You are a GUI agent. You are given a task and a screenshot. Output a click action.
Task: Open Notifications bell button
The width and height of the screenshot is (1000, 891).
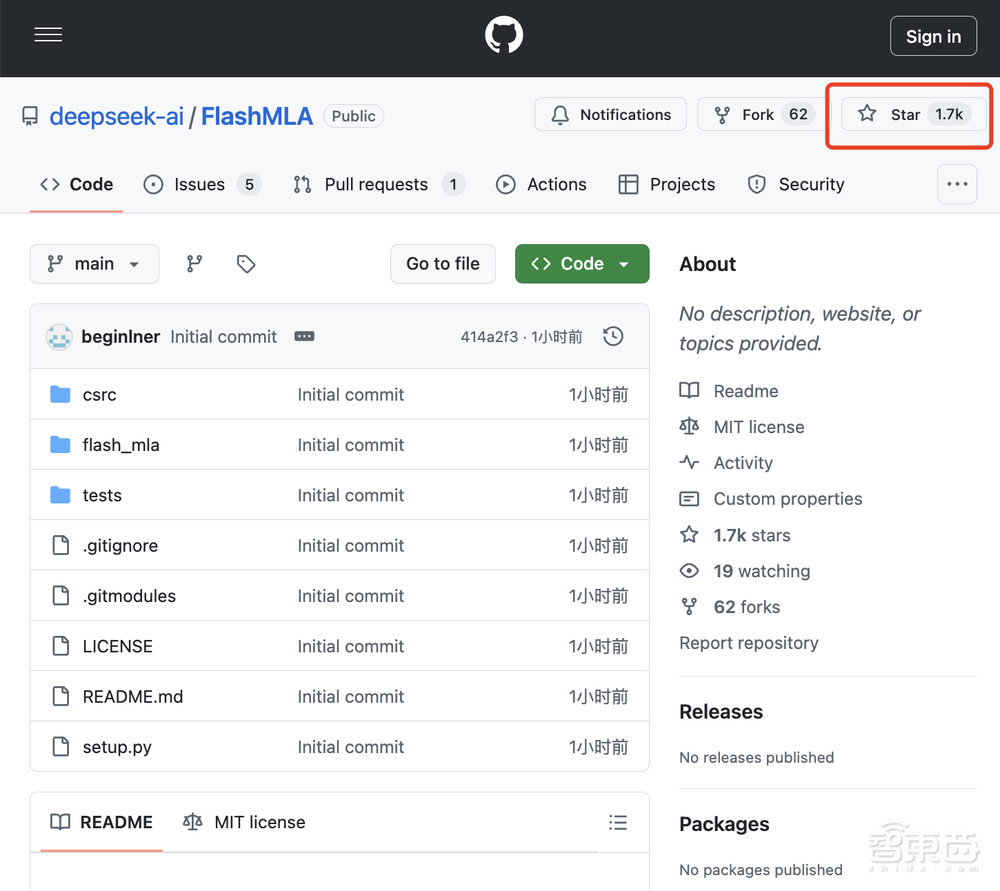[610, 115]
